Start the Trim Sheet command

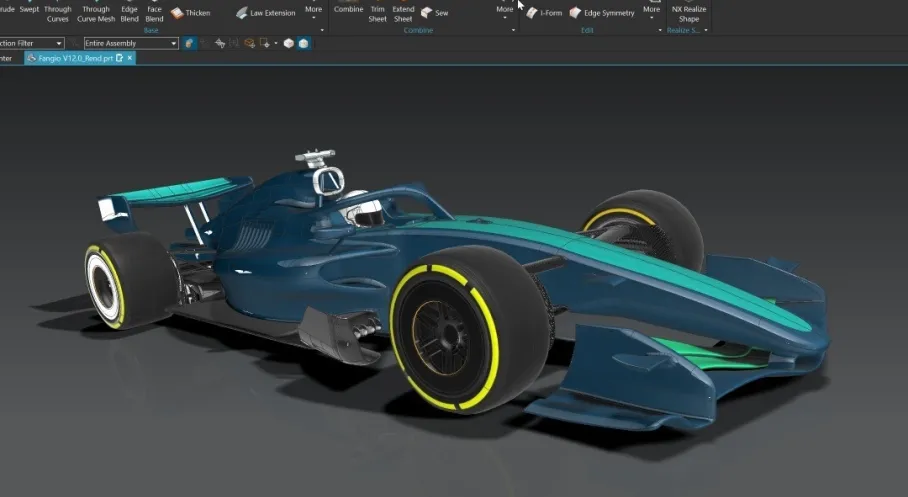pos(378,14)
